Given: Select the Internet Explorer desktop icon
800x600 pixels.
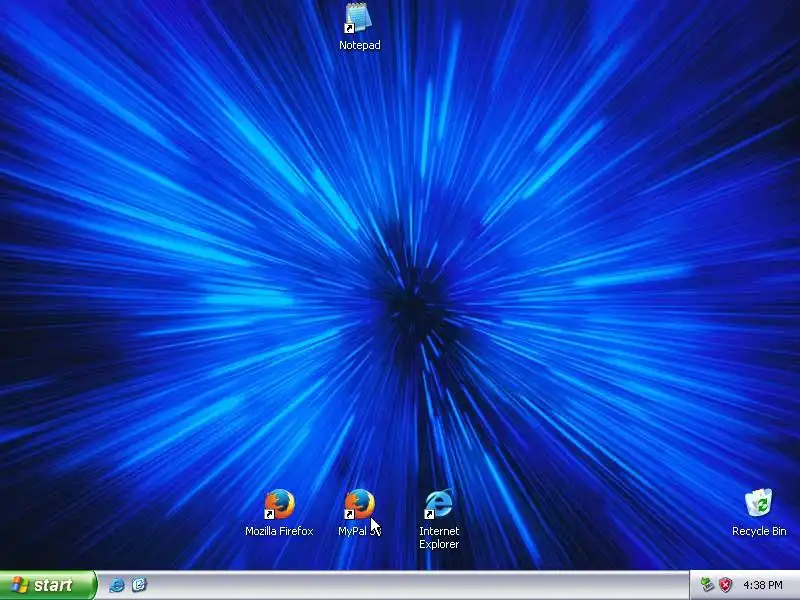Looking at the screenshot, I should [439, 504].
